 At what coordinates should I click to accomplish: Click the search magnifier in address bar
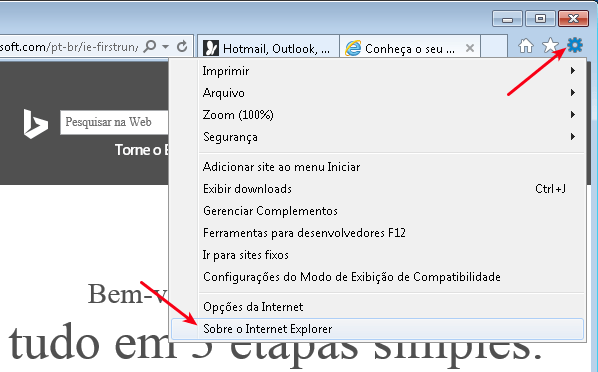click(x=150, y=47)
